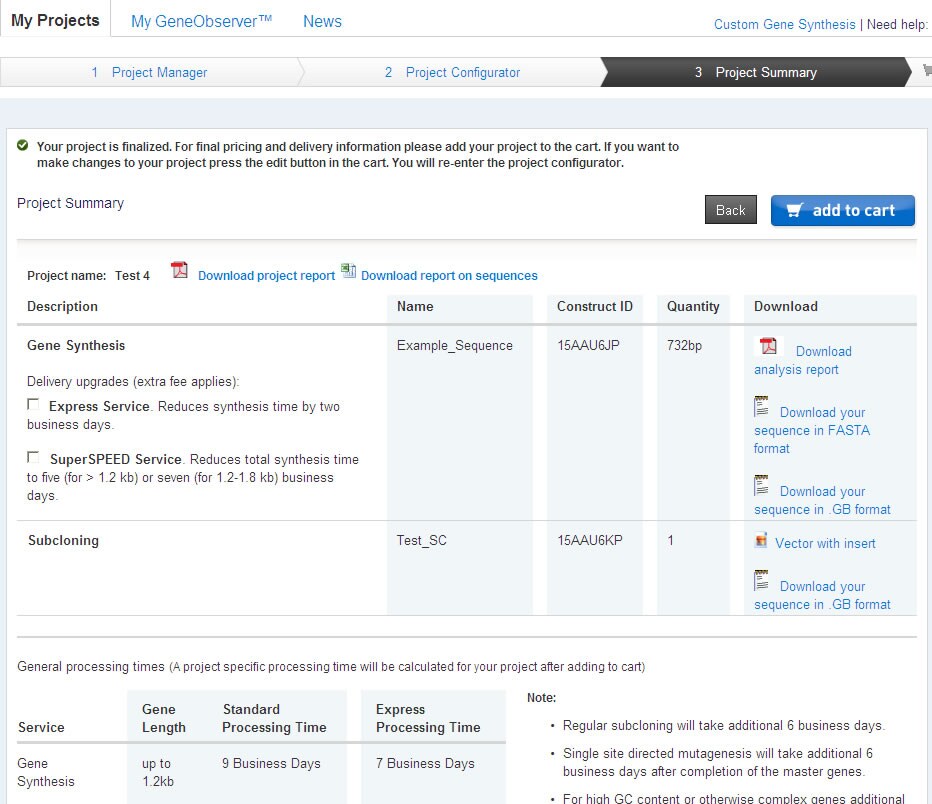Open the Vector with insert link
Screen dimensions: 932x804
825,543
